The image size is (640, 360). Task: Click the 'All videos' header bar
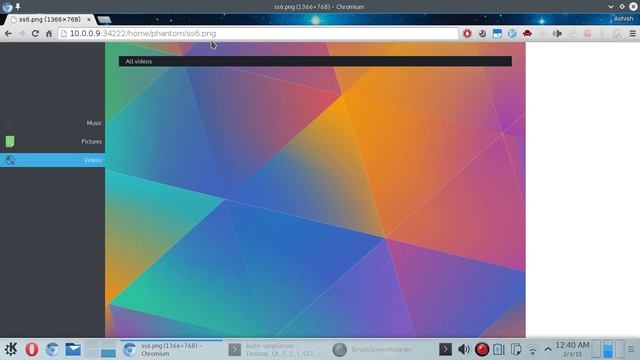pos(315,61)
